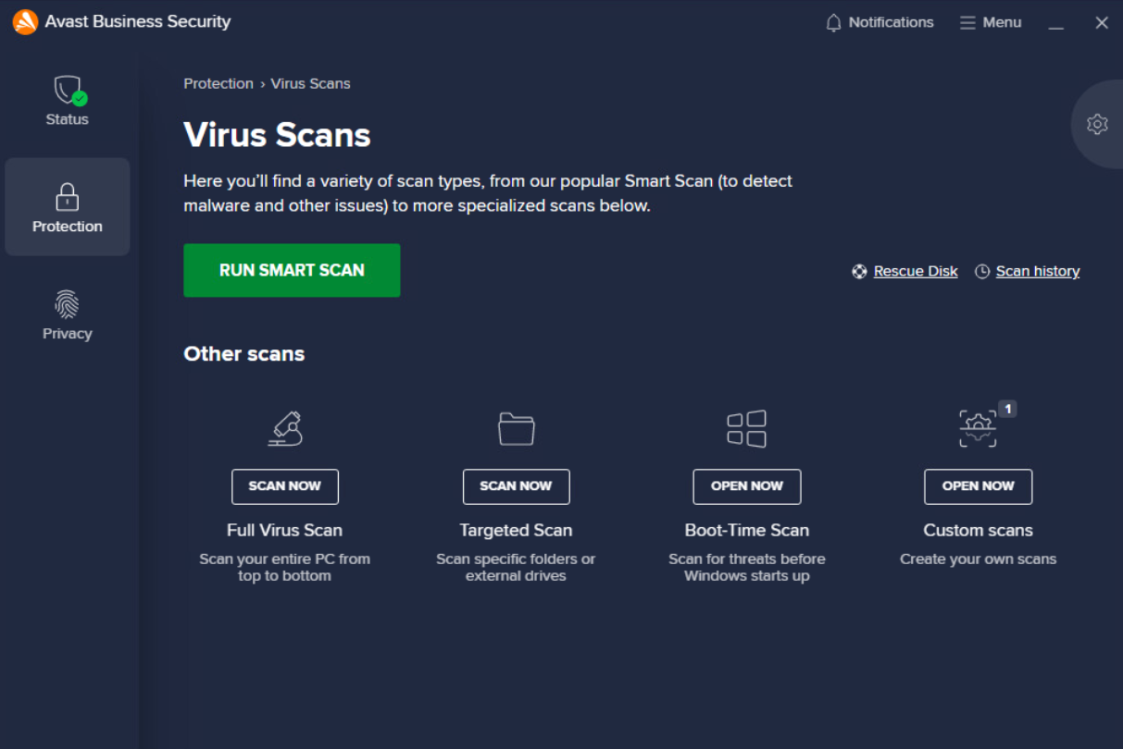Click the settings gear icon

coord(1097,124)
